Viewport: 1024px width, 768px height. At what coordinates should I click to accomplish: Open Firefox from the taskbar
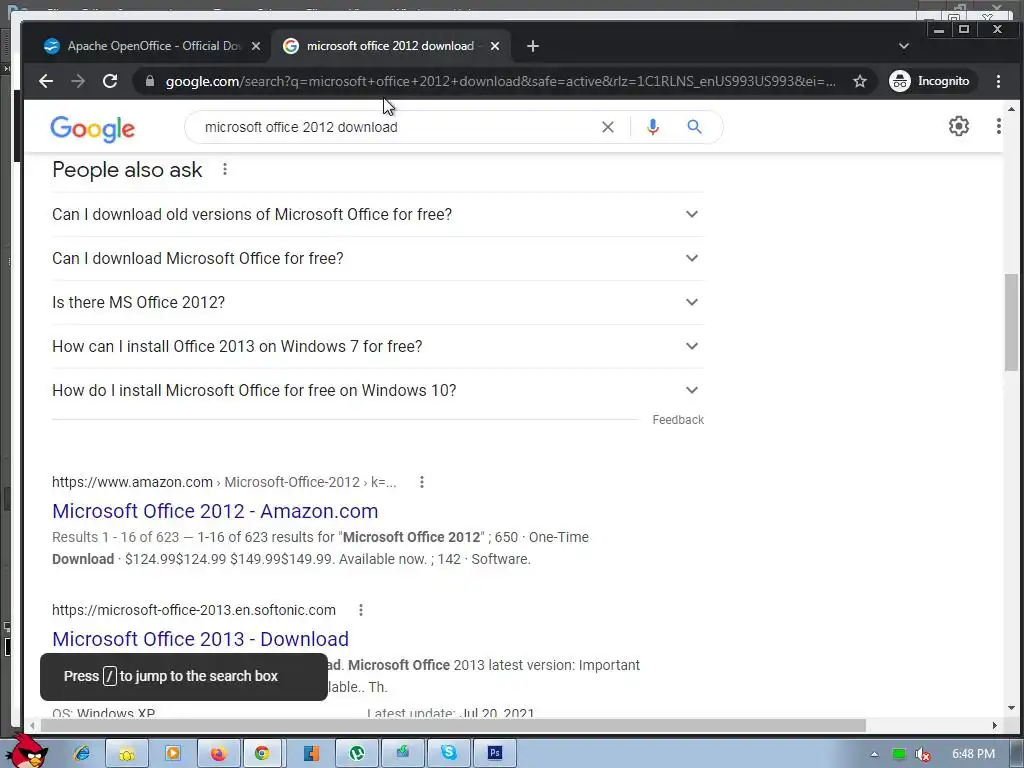click(218, 753)
